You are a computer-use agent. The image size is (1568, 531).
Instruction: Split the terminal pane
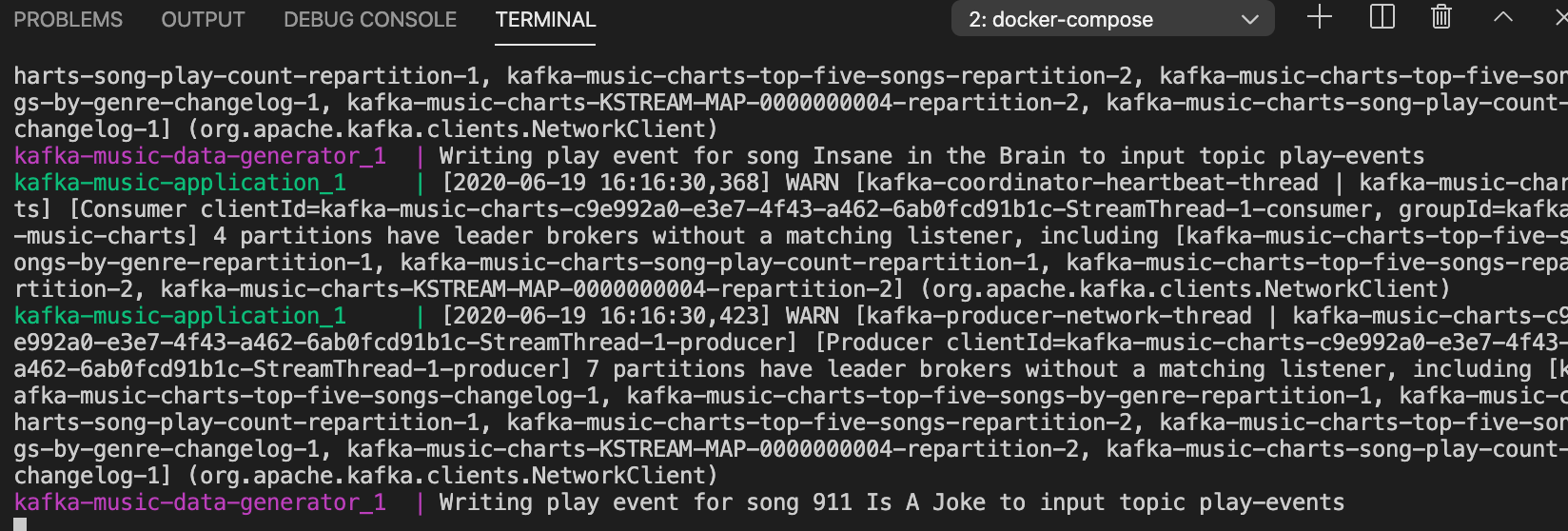[1382, 17]
